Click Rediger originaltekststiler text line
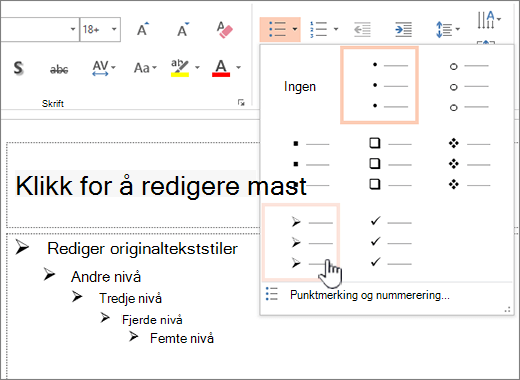This screenshot has height=380, width=520. [x=142, y=249]
